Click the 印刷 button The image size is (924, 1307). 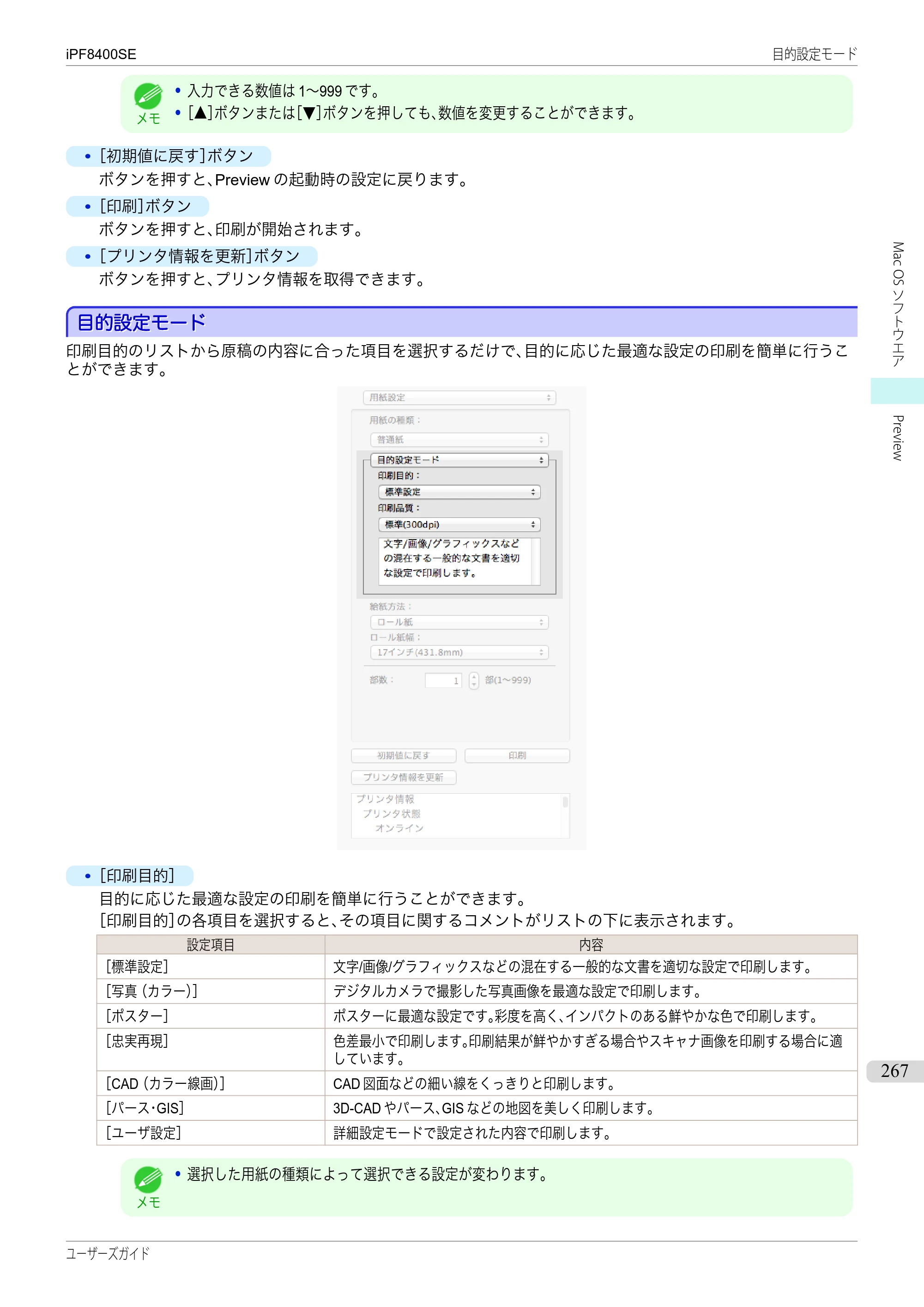517,755
